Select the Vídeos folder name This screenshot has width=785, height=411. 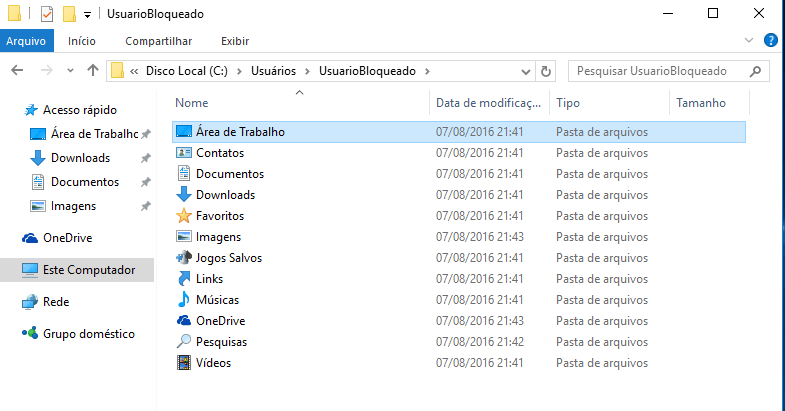(x=213, y=363)
